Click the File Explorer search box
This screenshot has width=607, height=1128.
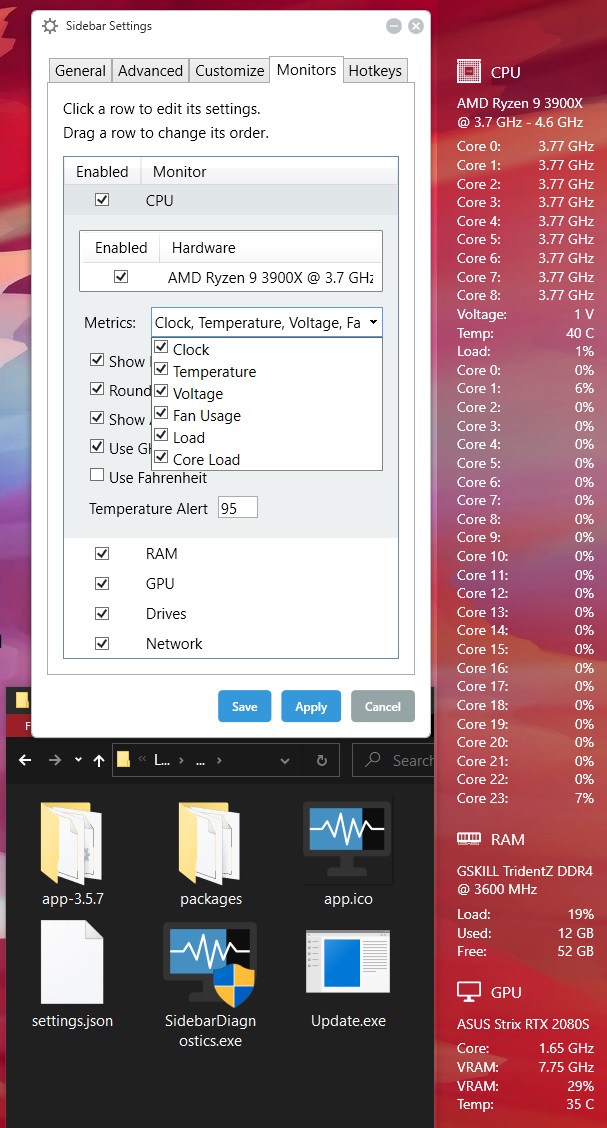(394, 760)
